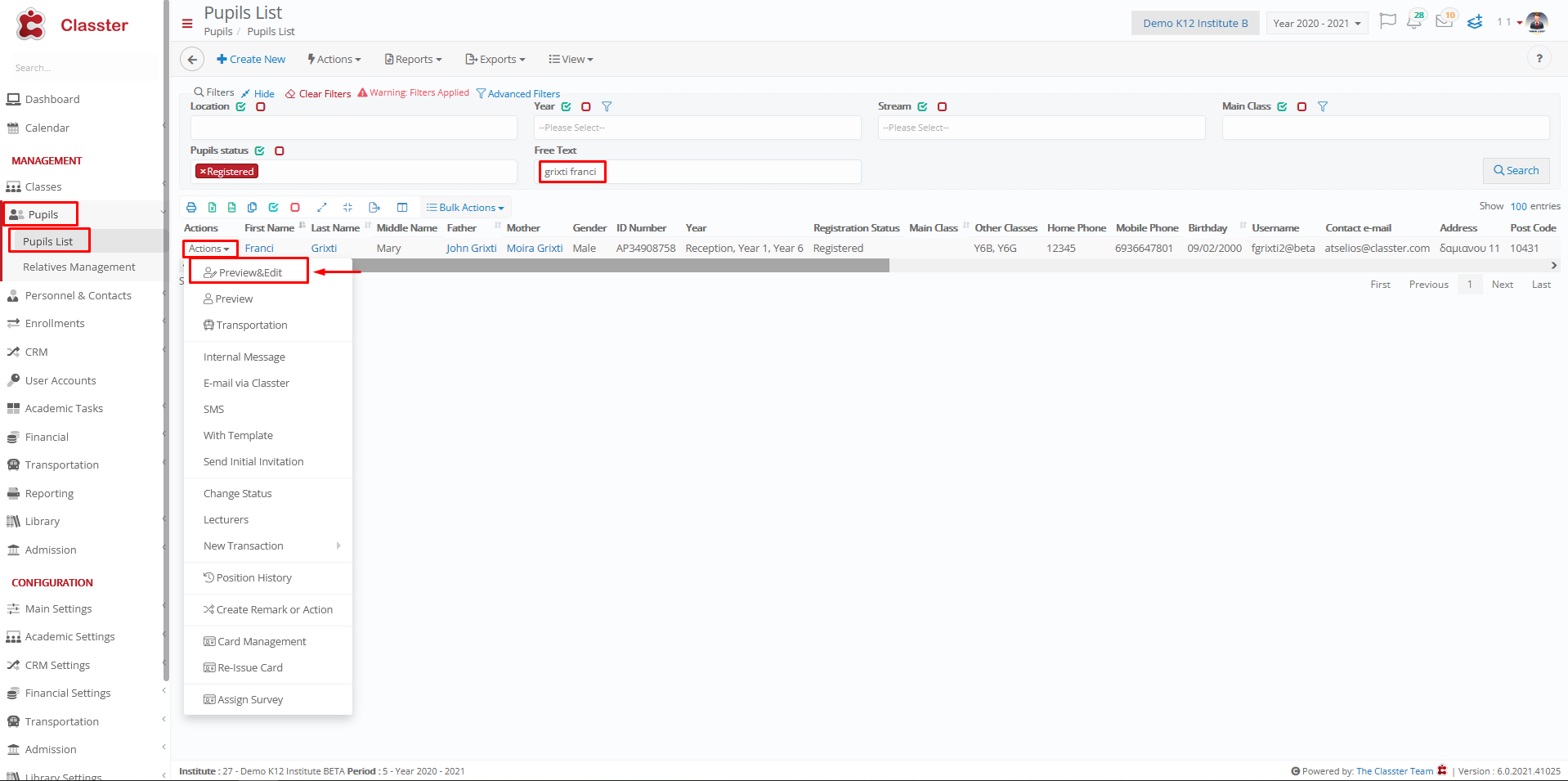1568x781 pixels.
Task: Select Change Status menu entry
Action: 268,493
